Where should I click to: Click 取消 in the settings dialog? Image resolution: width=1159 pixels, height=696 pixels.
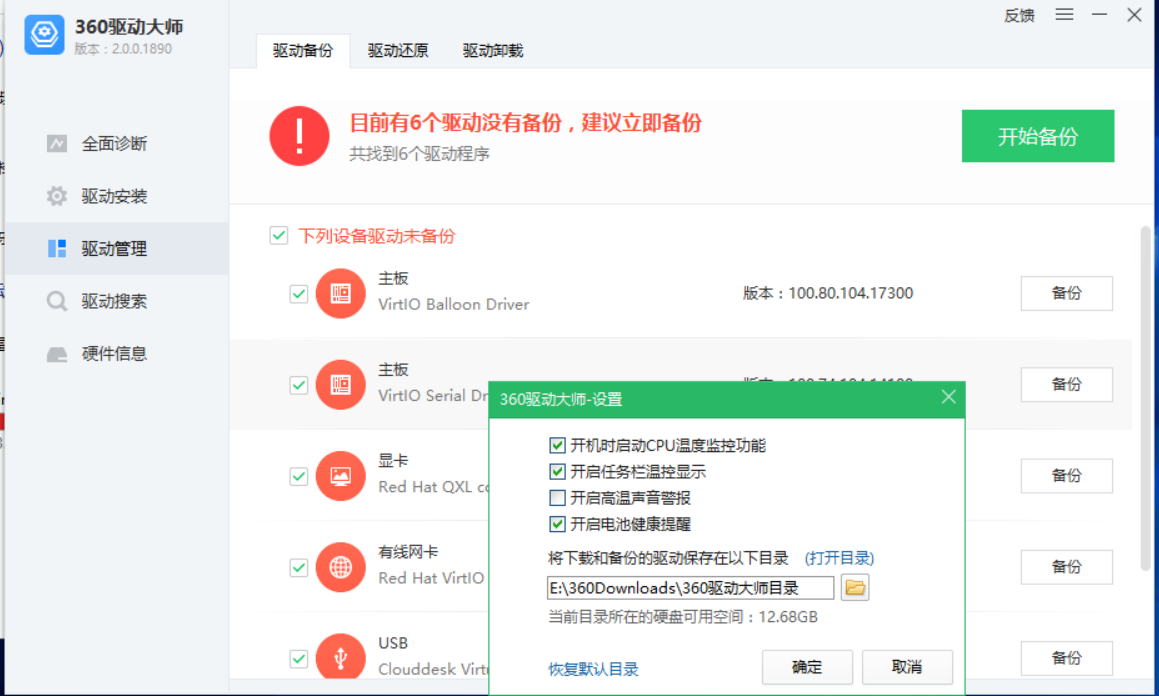pos(907,667)
